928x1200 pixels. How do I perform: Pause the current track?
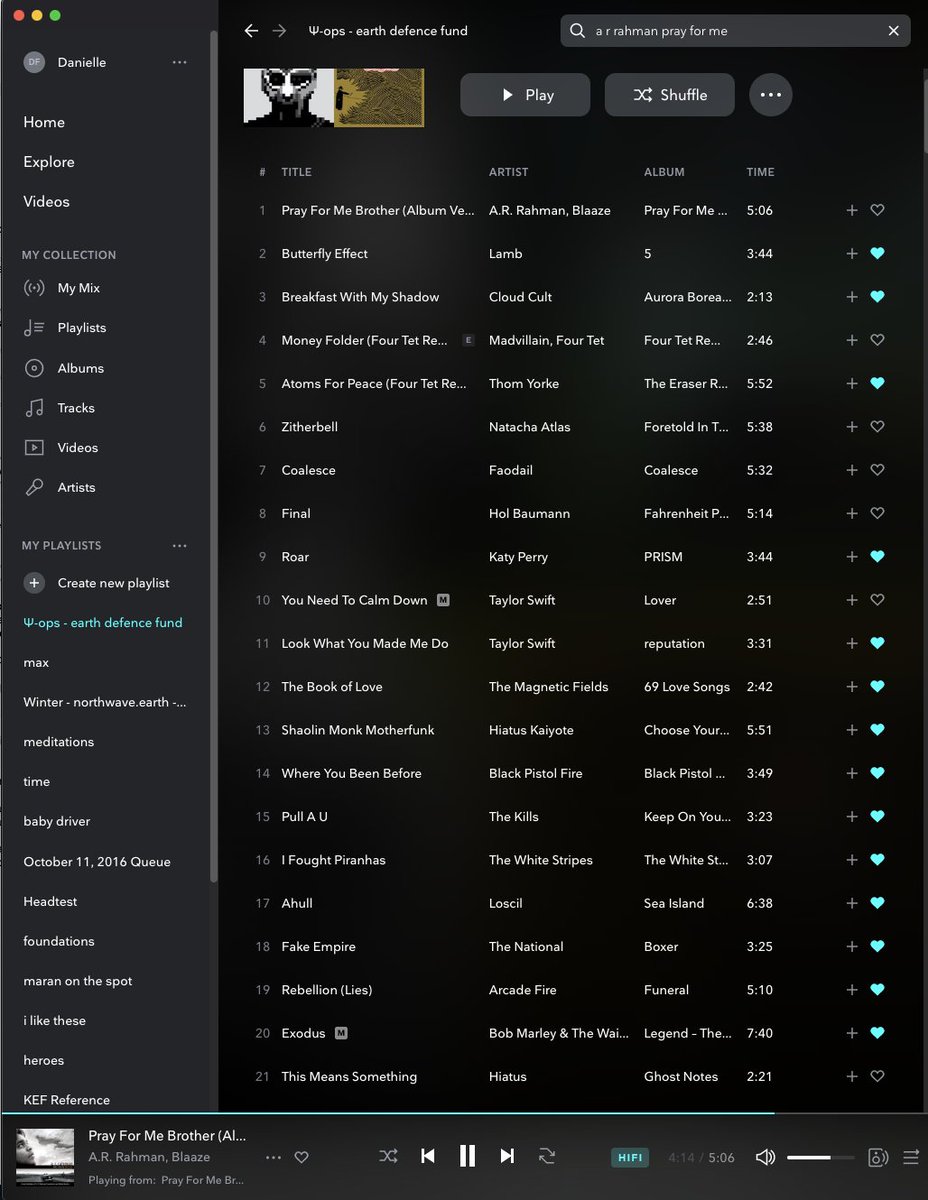[467, 1156]
